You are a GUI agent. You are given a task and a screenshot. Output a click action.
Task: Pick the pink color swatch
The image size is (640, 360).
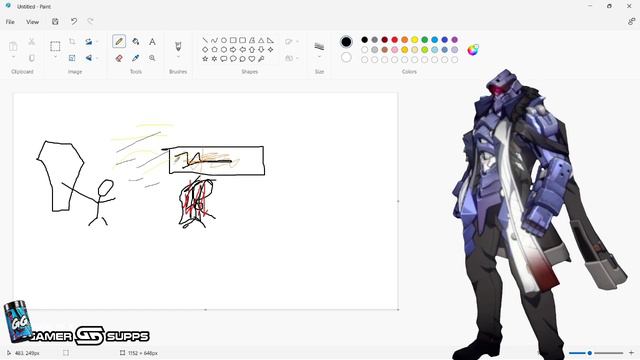[x=395, y=50]
